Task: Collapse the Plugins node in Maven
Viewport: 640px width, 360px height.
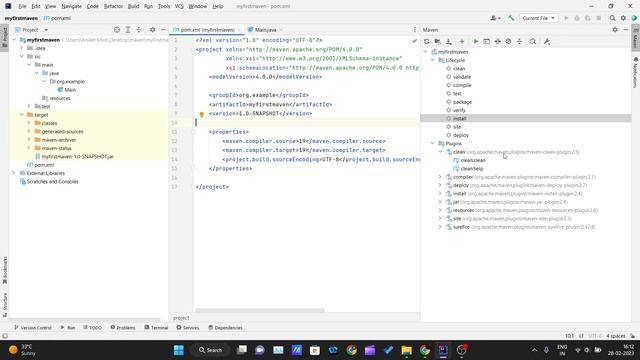Action: (x=433, y=143)
